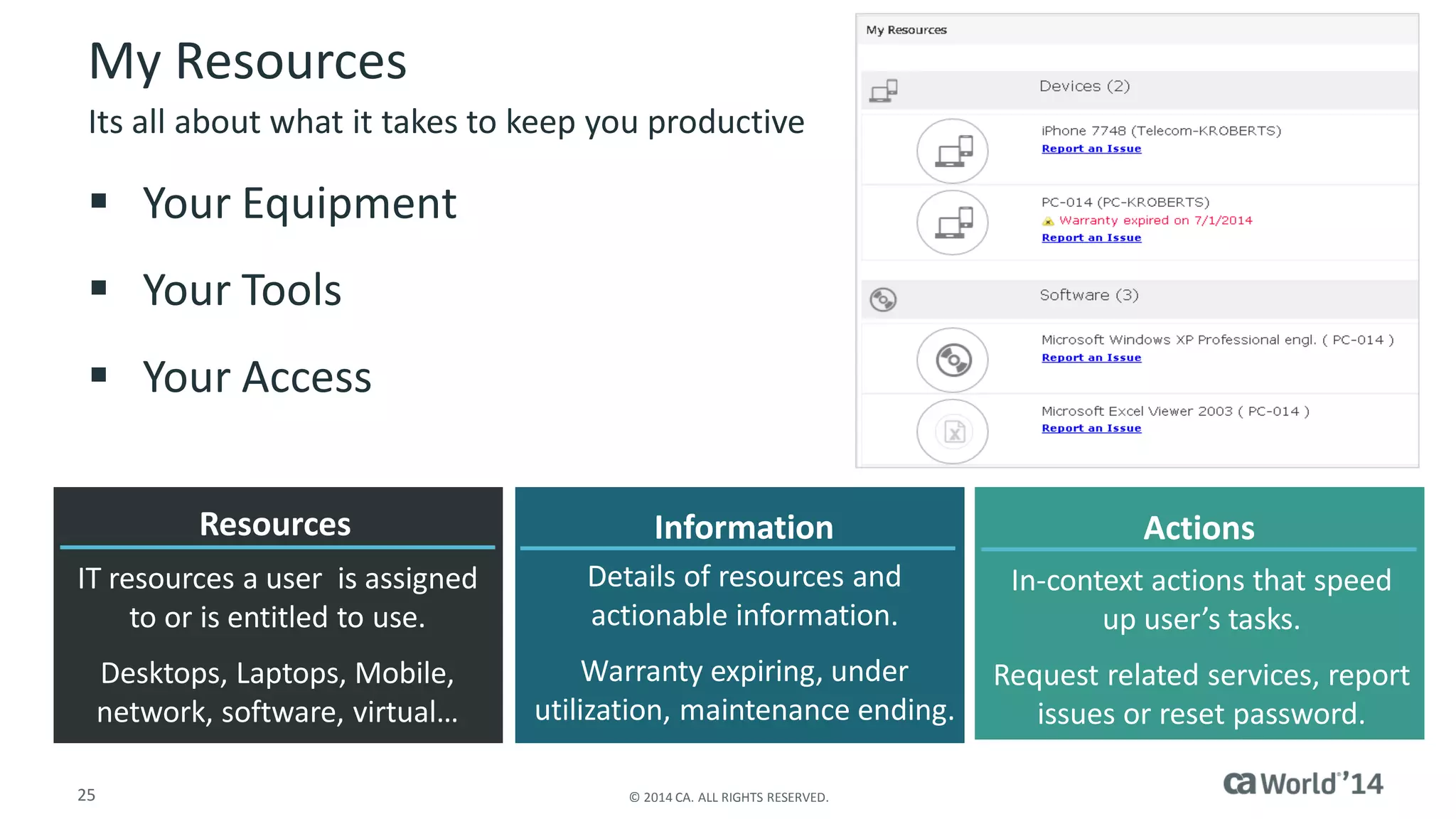Click the Your Equipment bullet text
Screen dimensions: 1456x819
coord(299,203)
